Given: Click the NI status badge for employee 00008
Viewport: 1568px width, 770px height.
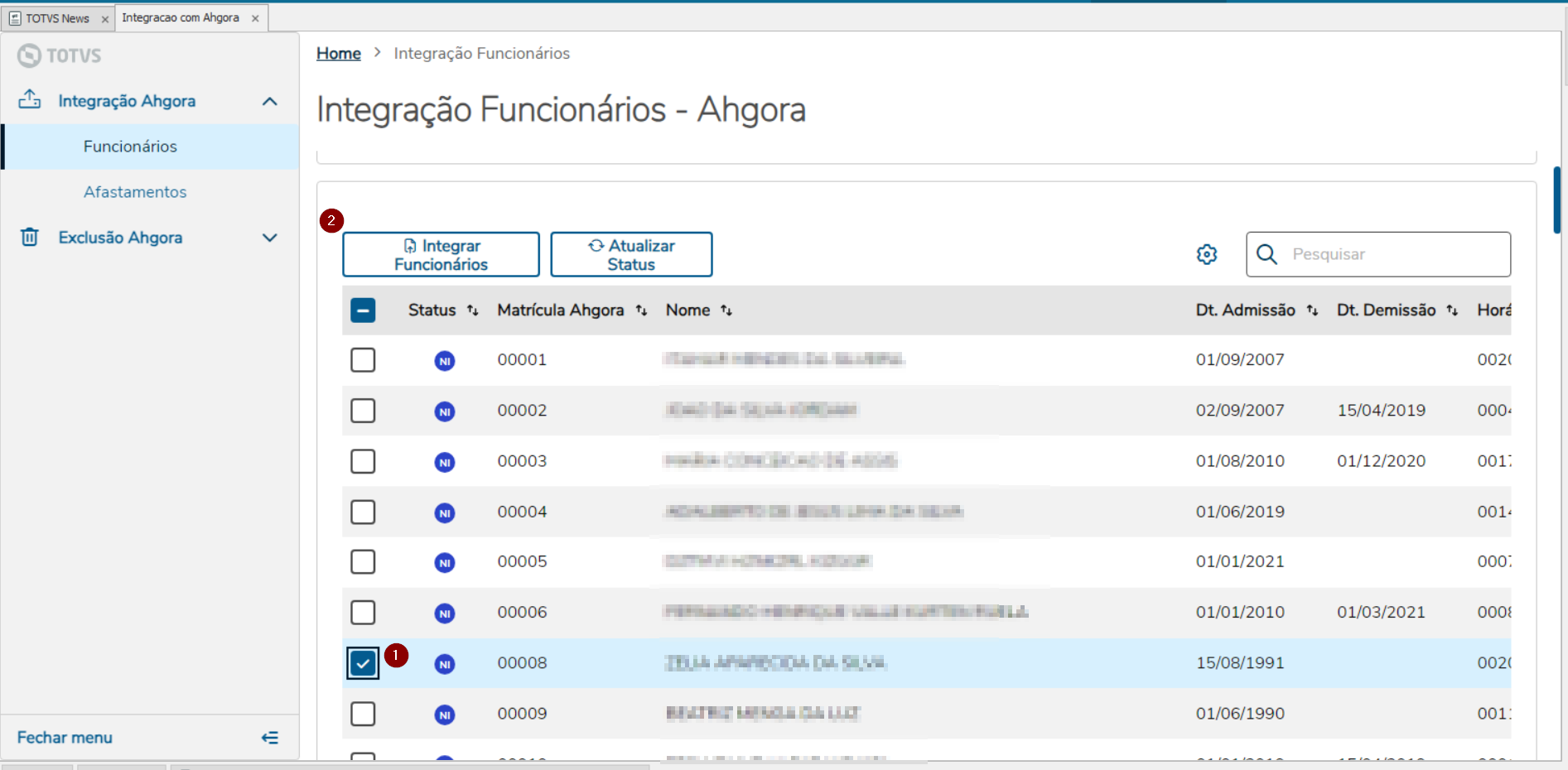Looking at the screenshot, I should tap(445, 663).
